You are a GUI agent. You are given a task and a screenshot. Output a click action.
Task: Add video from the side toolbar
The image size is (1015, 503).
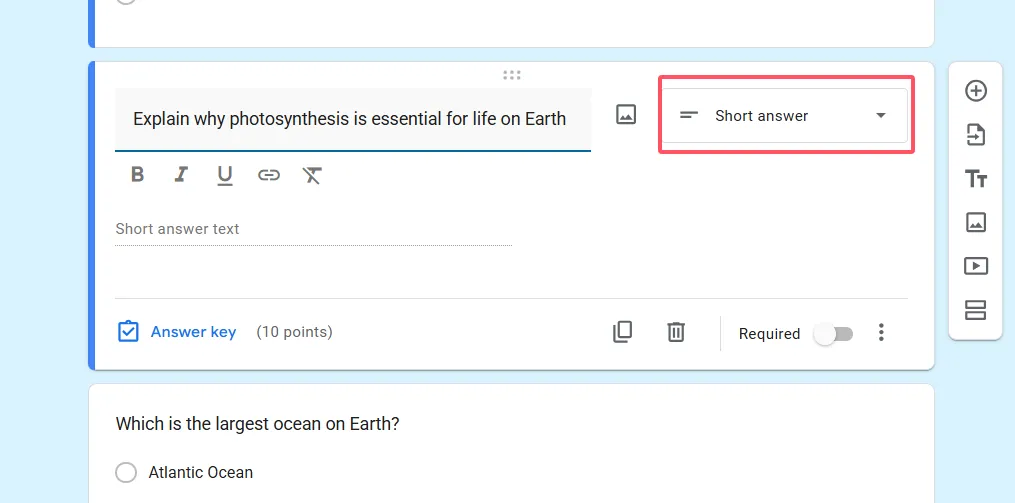976,266
